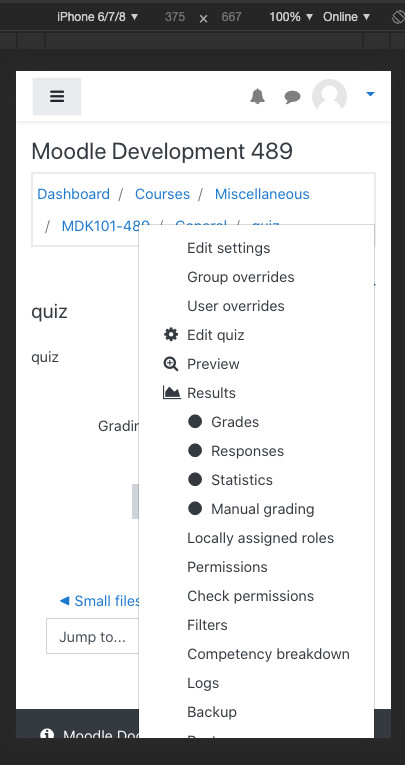Follow the Dashboard breadcrumb link
The width and height of the screenshot is (405, 765).
point(73,194)
